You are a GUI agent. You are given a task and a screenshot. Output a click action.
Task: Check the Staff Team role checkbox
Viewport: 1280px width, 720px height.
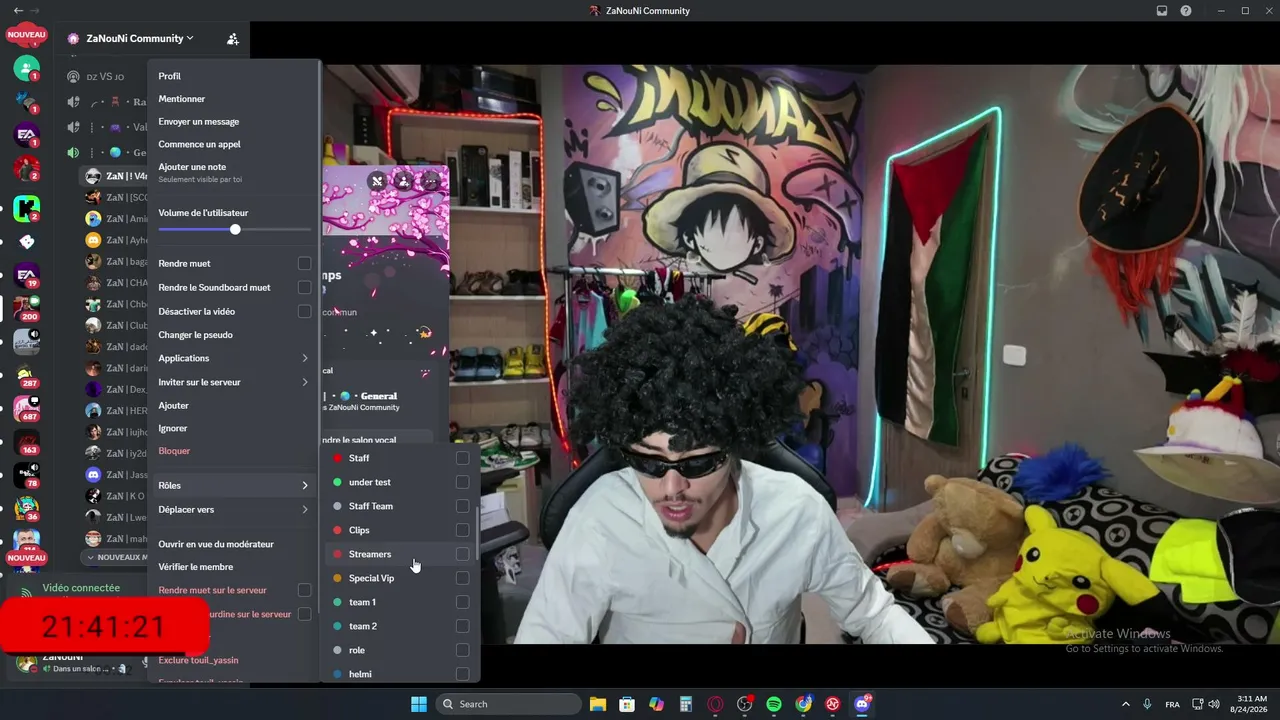pos(462,506)
